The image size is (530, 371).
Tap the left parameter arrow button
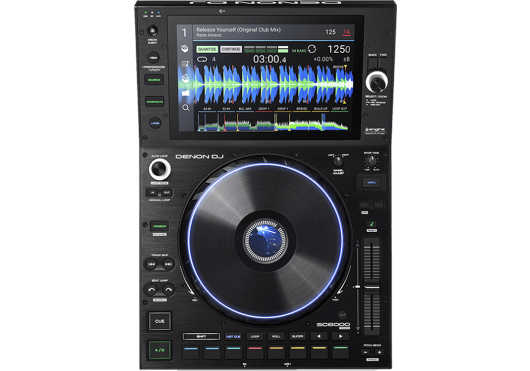coord(319,336)
